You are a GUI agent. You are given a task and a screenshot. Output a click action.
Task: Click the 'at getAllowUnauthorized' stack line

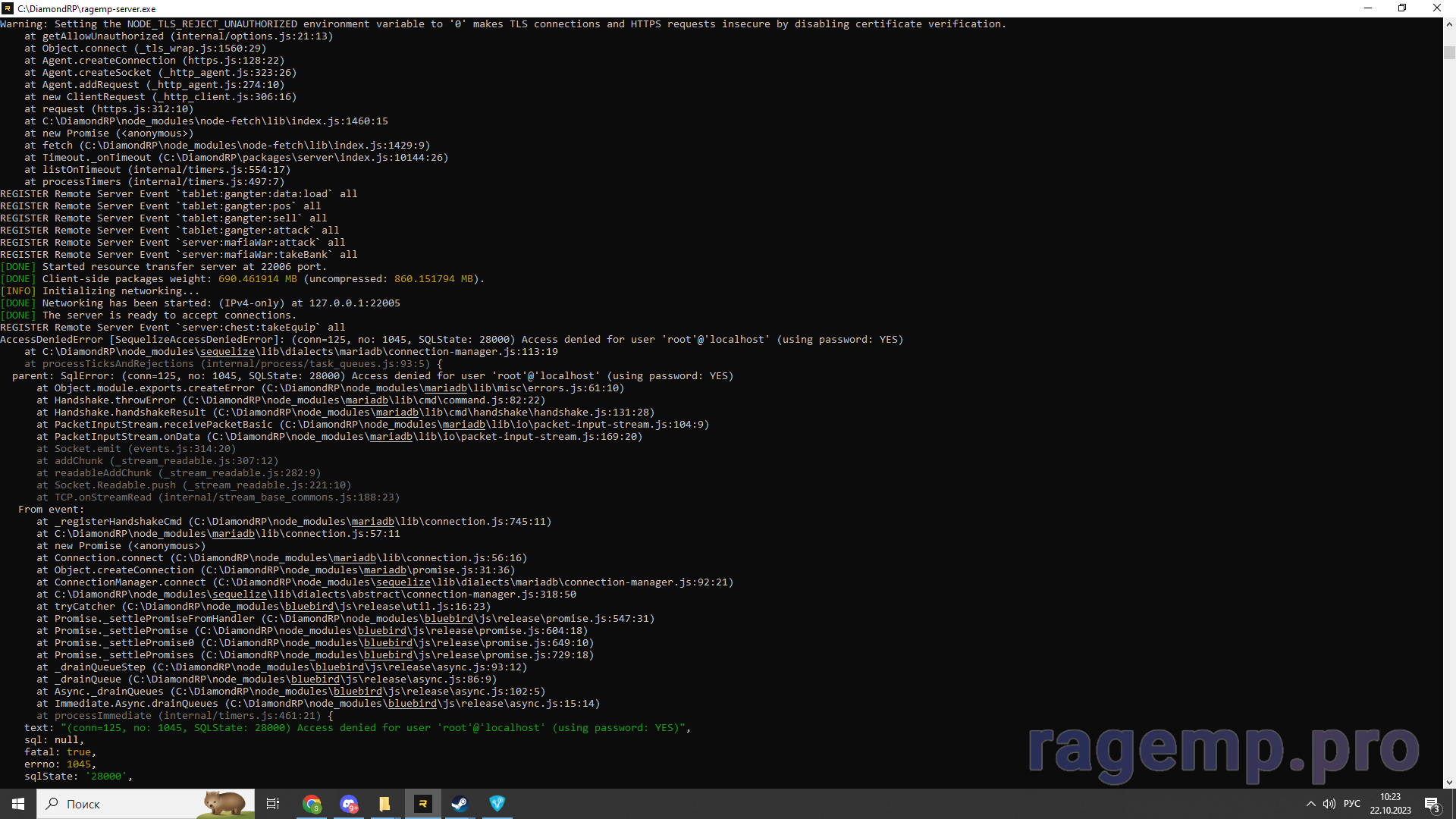click(179, 36)
